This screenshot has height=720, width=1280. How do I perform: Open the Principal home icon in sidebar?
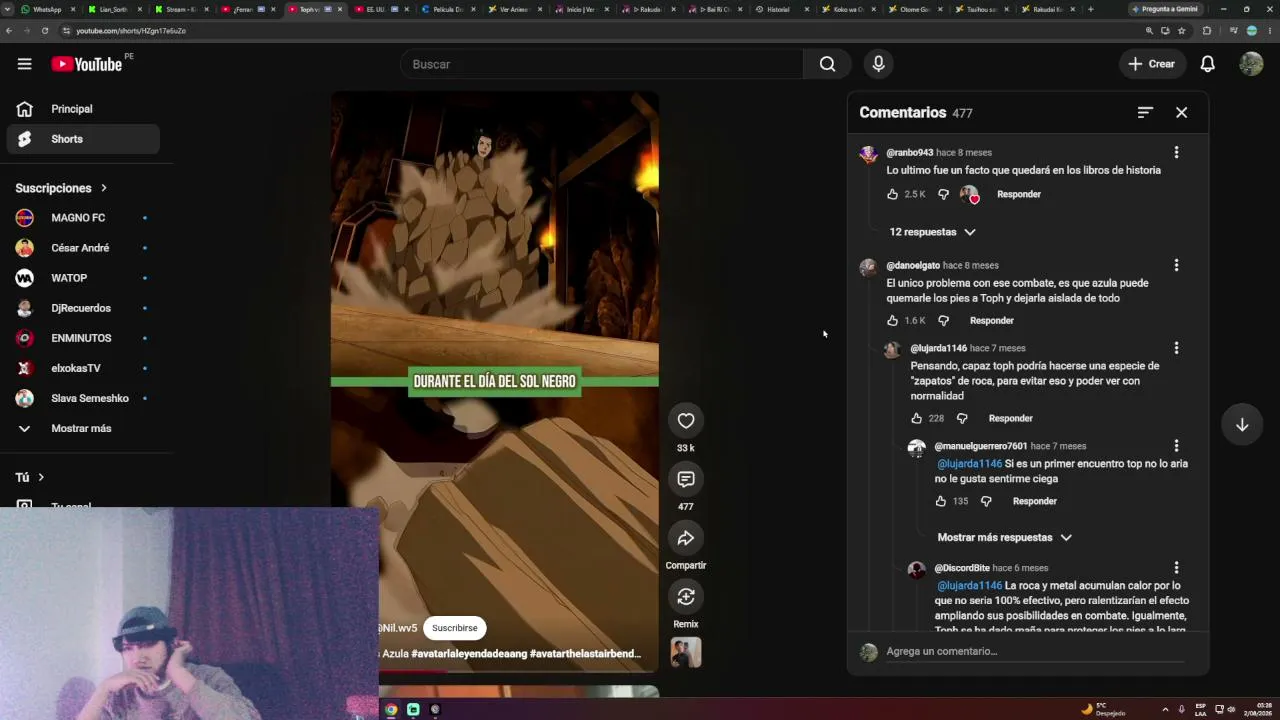coord(24,109)
